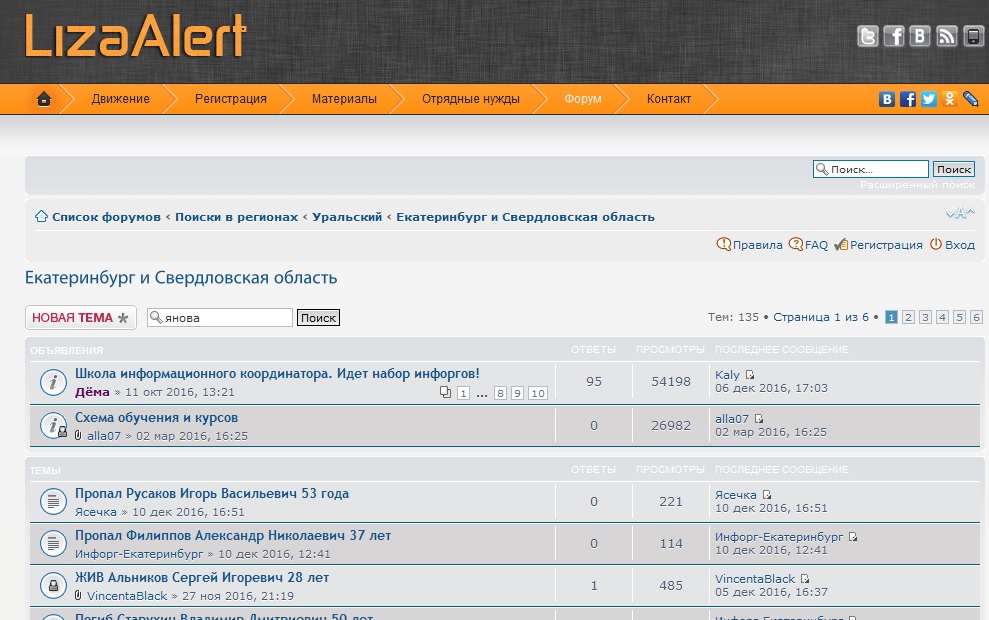989x620 pixels.
Task: Click the LiveJournal pencil icon
Action: point(971,99)
